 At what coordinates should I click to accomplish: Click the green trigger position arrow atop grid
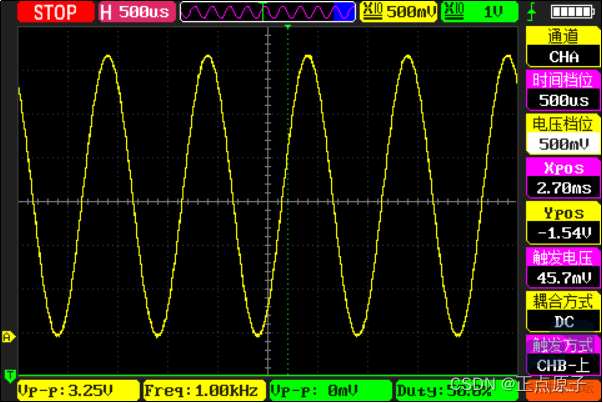(x=288, y=27)
